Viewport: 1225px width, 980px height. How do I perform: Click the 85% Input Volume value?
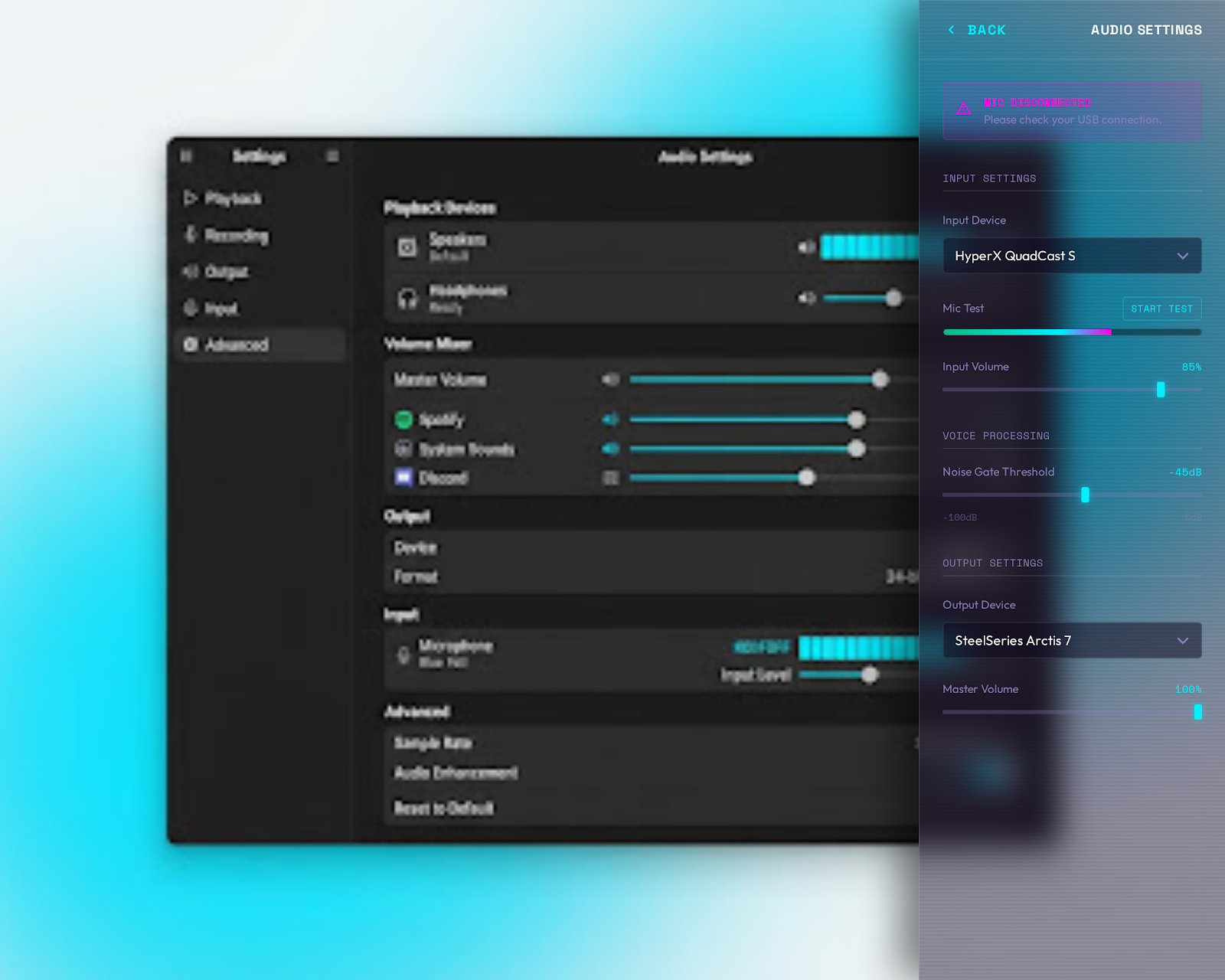[1191, 367]
